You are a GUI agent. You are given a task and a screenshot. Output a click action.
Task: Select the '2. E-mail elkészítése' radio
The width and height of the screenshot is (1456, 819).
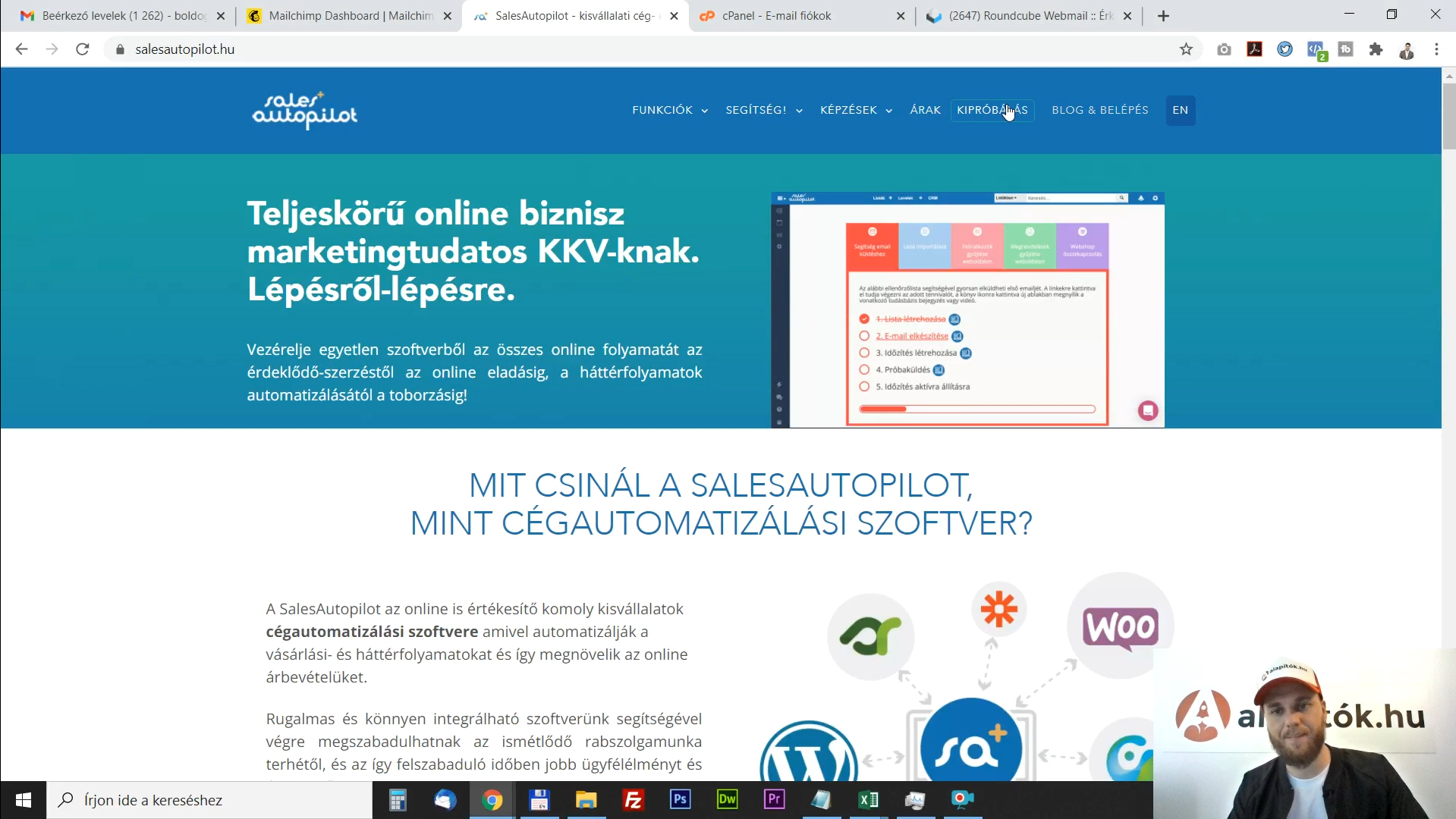pyautogui.click(x=864, y=336)
